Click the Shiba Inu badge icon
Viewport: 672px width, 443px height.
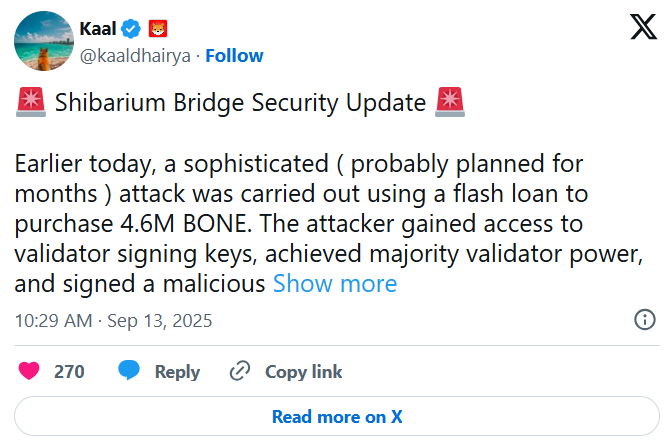(158, 28)
